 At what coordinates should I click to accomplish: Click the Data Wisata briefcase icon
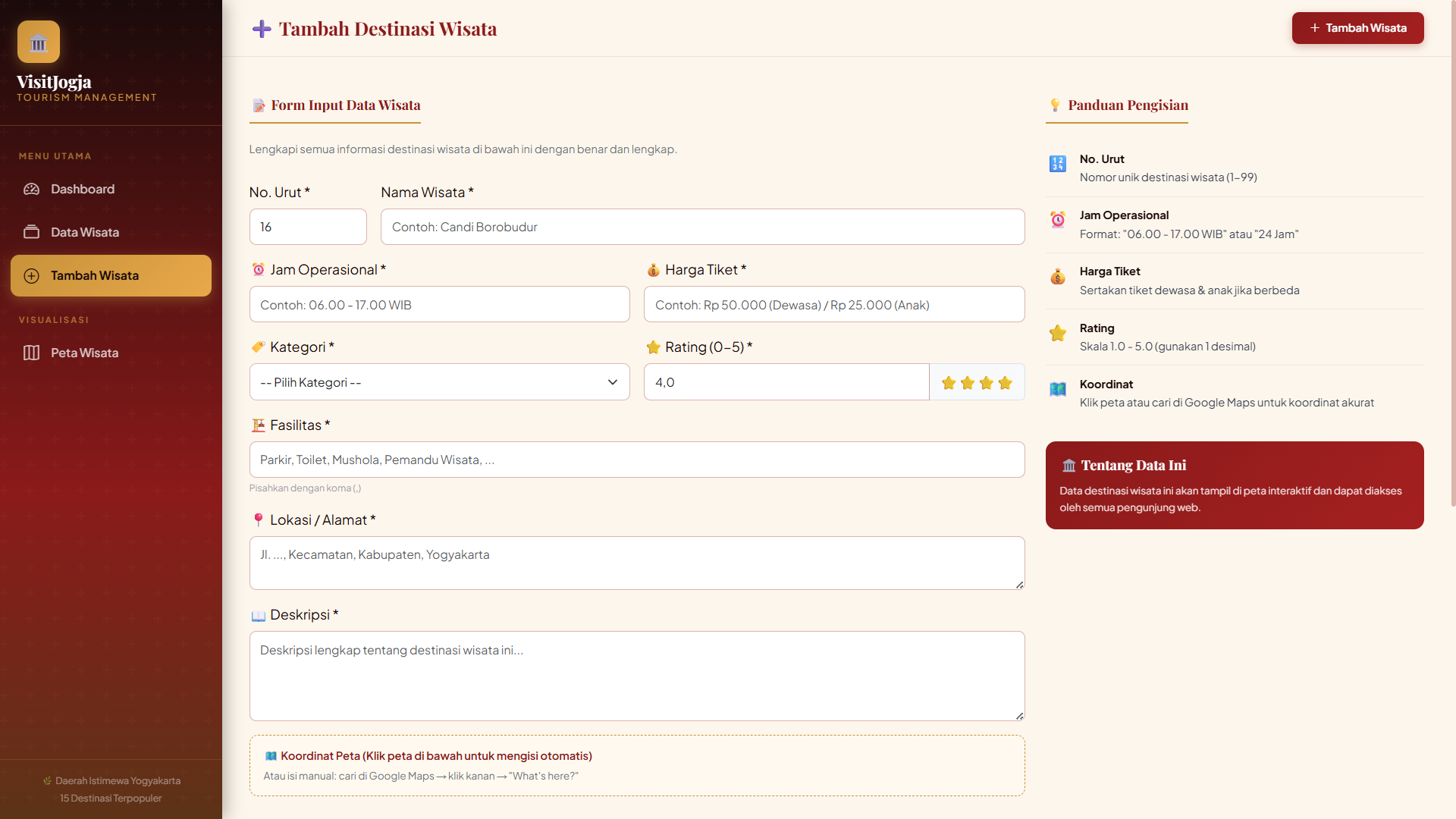pyautogui.click(x=31, y=232)
